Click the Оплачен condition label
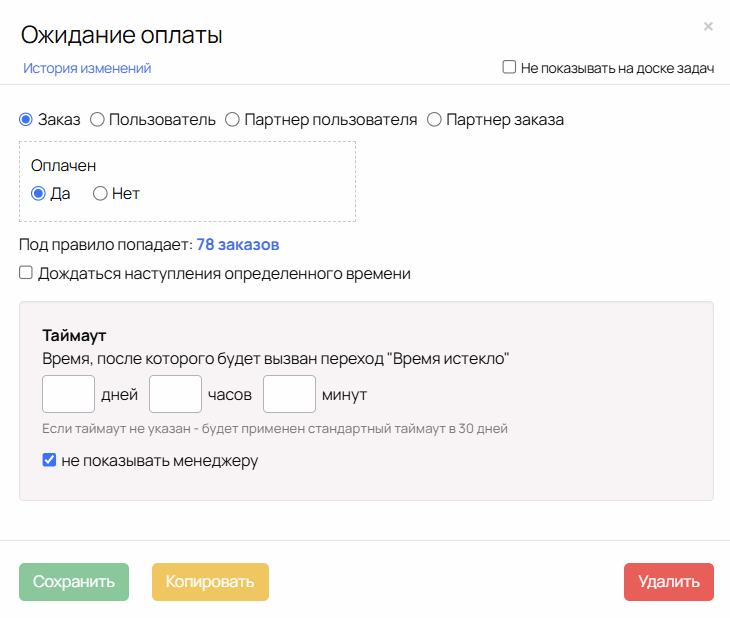 [x=63, y=165]
